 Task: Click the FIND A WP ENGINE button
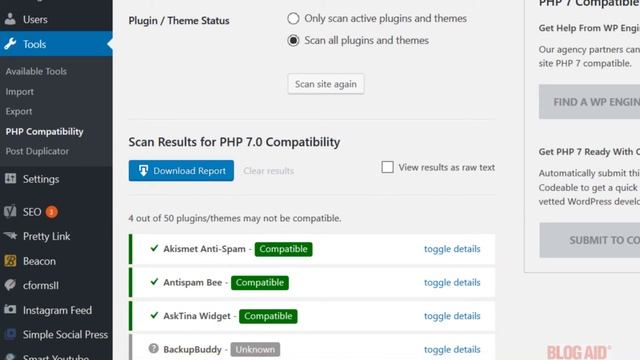(589, 102)
